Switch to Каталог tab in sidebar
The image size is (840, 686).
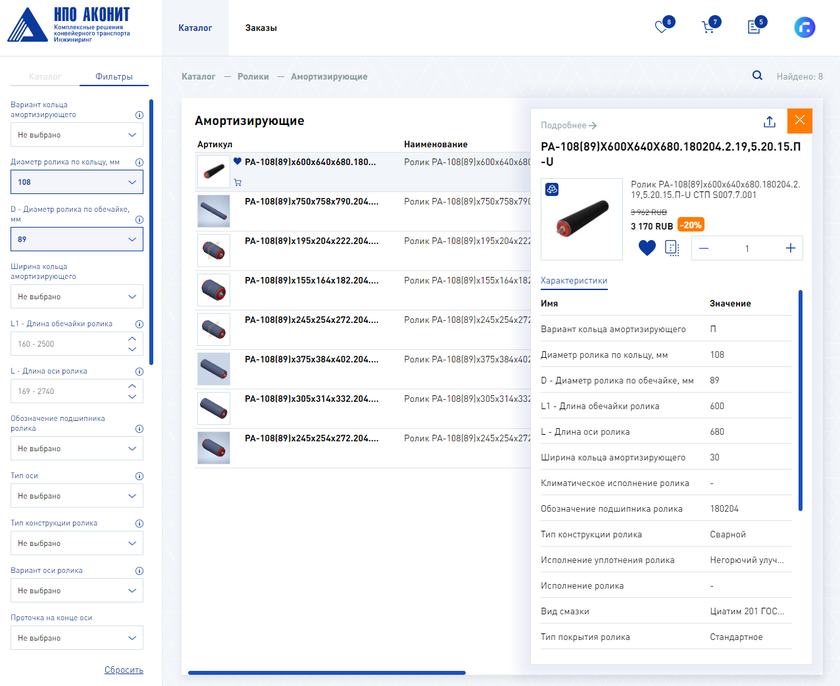[x=45, y=76]
